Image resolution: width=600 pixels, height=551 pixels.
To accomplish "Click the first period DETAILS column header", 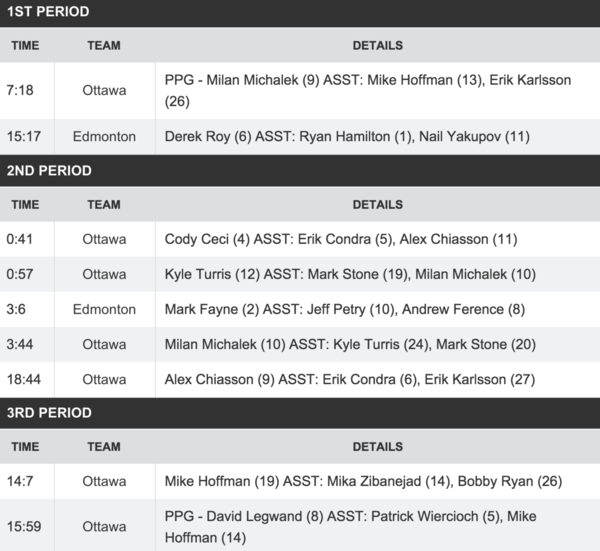I will 377,45.
